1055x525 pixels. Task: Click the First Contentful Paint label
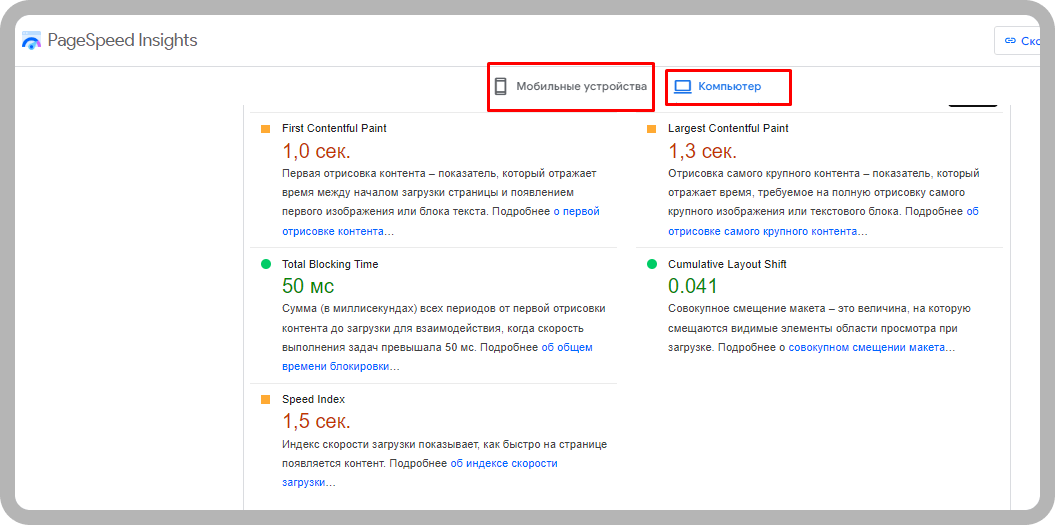[x=334, y=128]
